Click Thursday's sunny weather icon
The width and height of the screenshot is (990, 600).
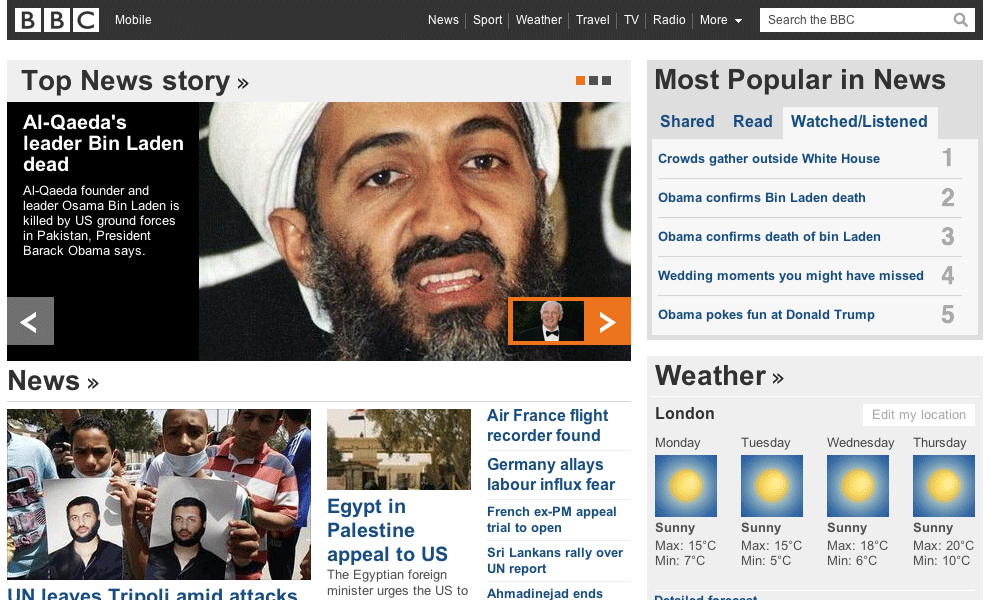point(944,486)
